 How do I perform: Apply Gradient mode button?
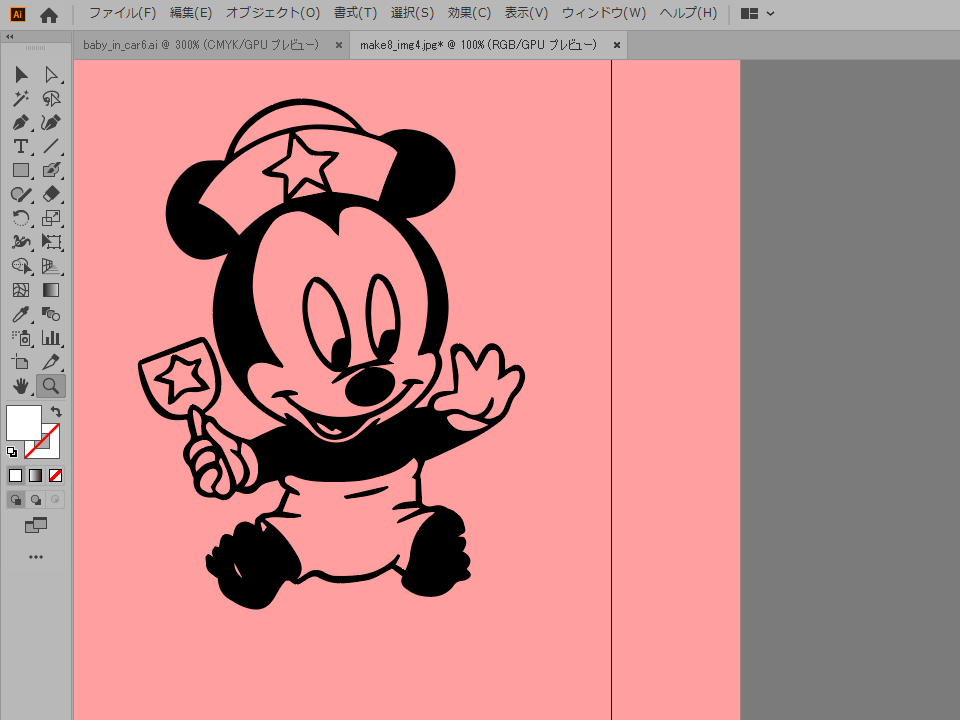tap(36, 475)
